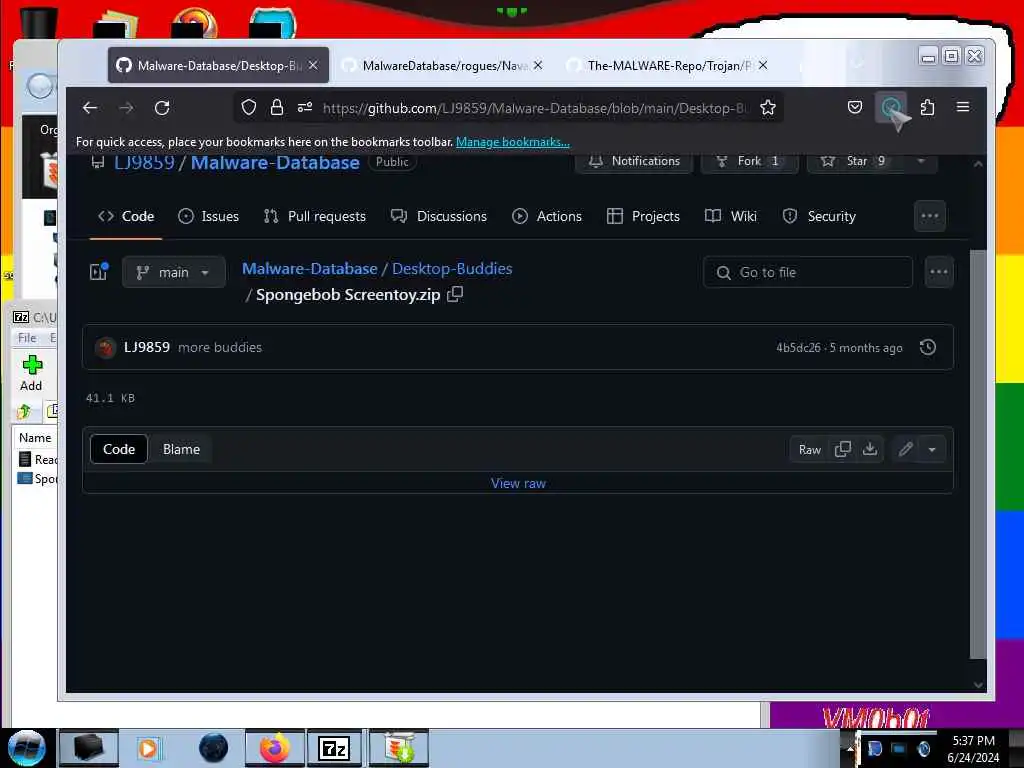Image resolution: width=1024 pixels, height=768 pixels.
Task: Open the Firefox account icon
Action: point(891,107)
